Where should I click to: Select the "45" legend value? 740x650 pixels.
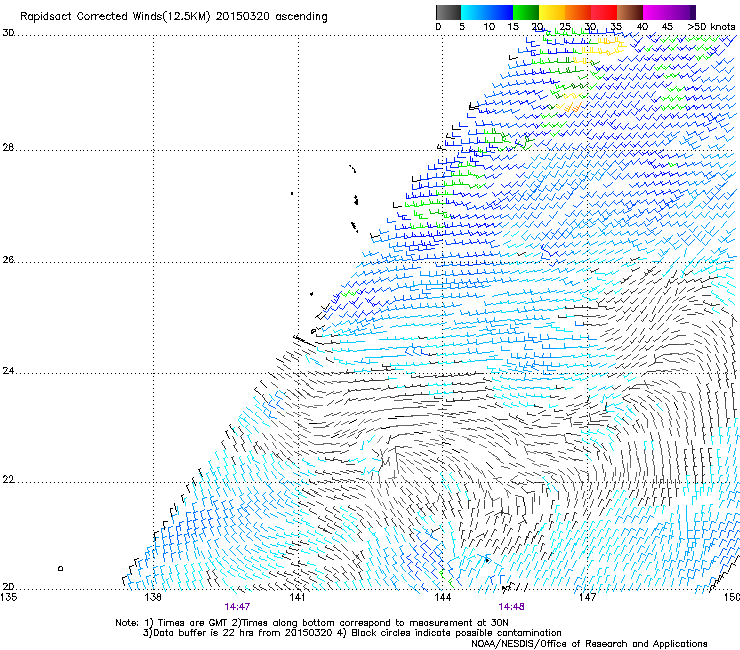(x=667, y=27)
